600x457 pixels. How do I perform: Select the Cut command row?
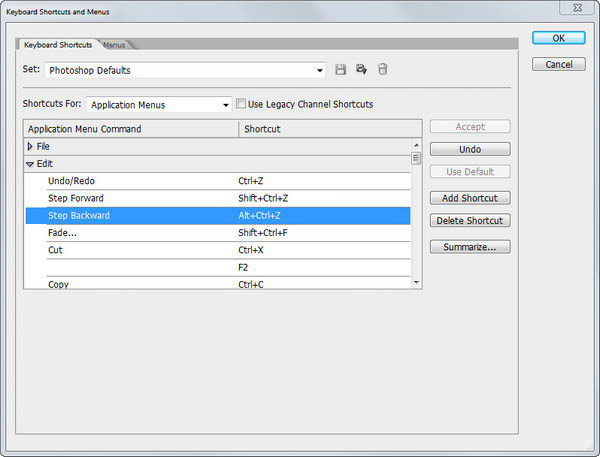[218, 250]
